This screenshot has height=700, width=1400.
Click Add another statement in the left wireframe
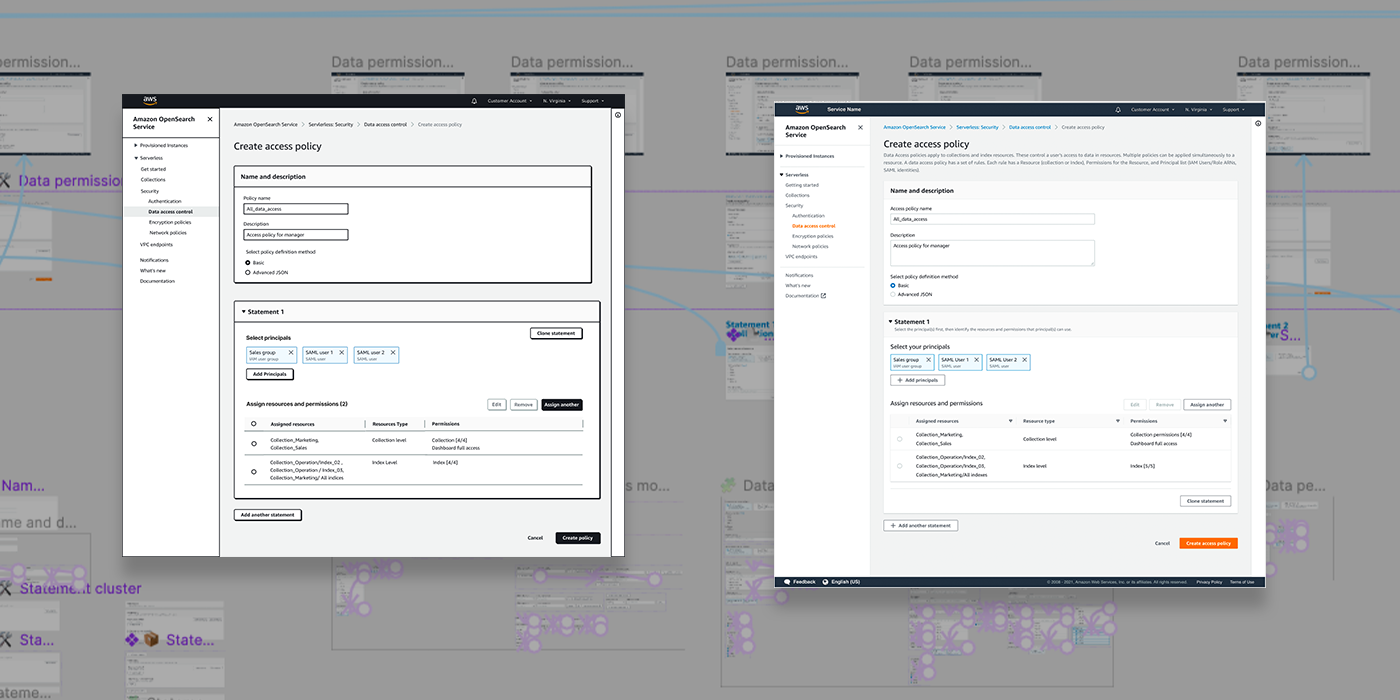tap(268, 515)
